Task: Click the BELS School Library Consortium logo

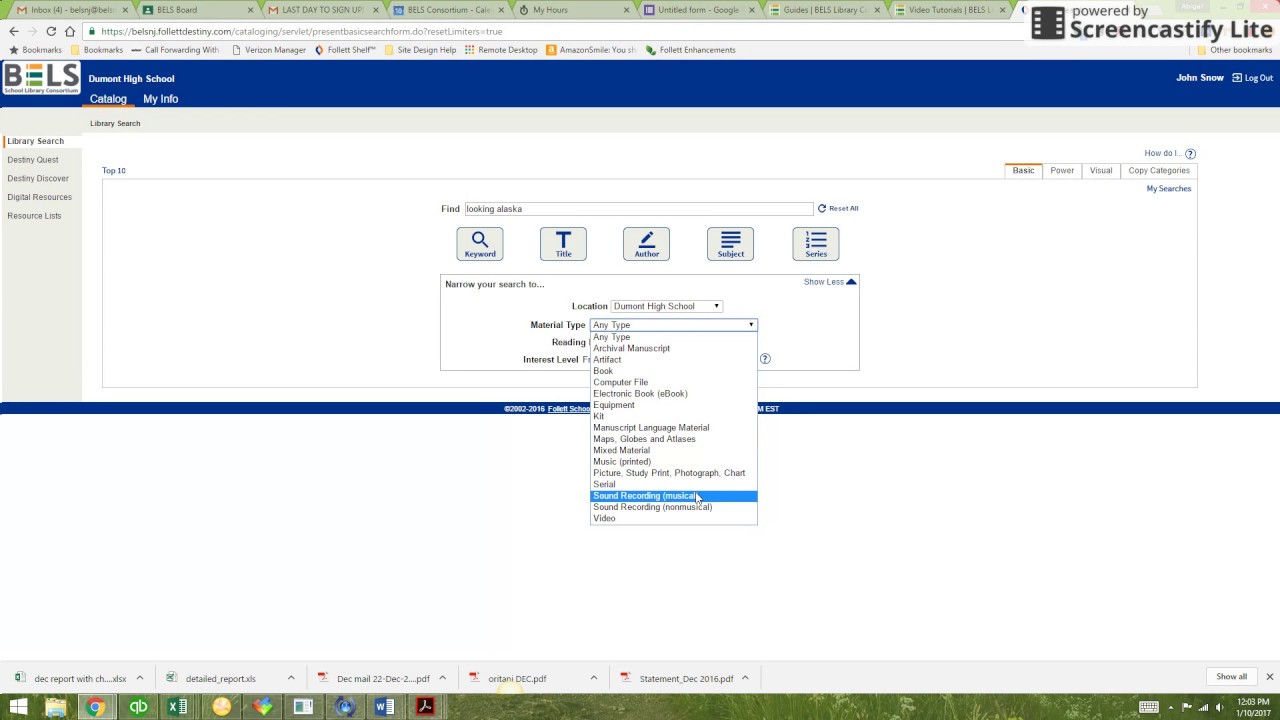Action: click(x=41, y=78)
